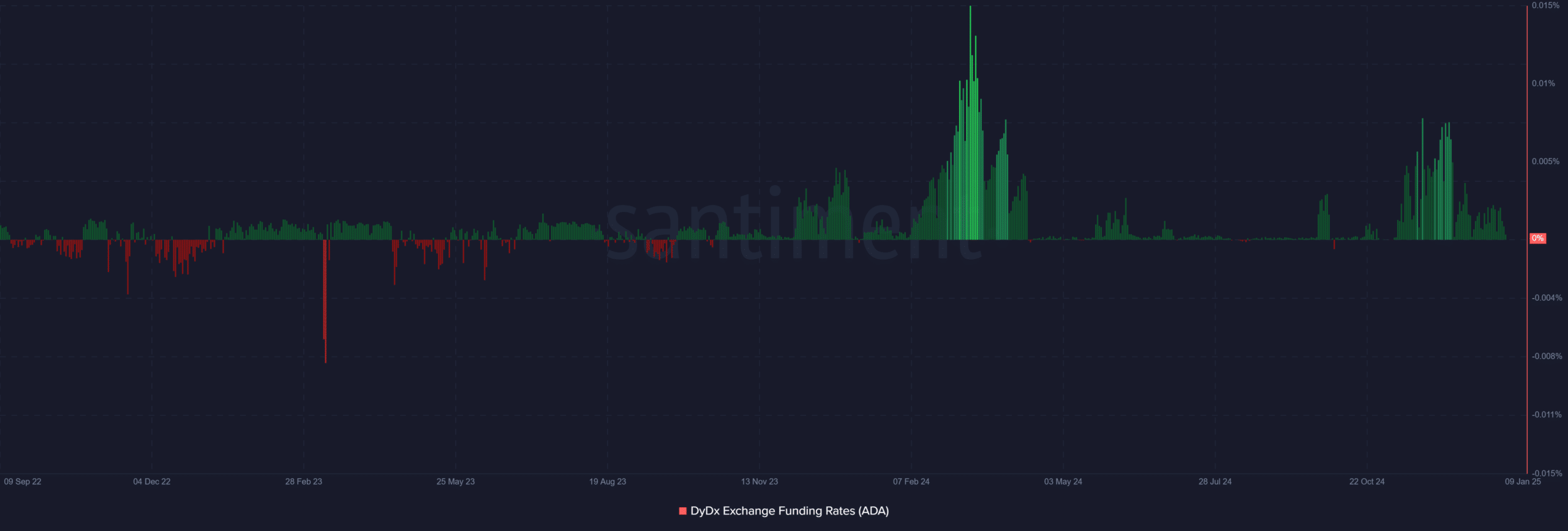Click the -0.004% y-axis label
Image resolution: width=1568 pixels, height=531 pixels.
[x=1547, y=298]
